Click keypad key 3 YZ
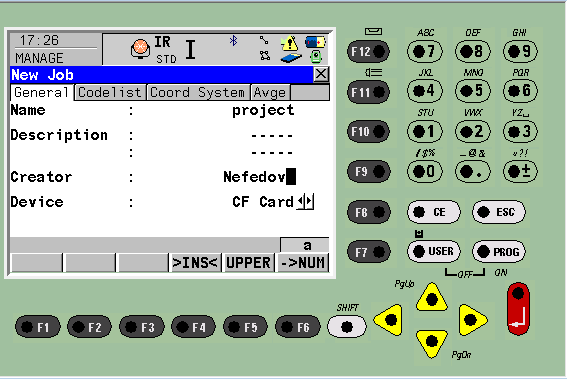Image resolution: width=567 pixels, height=379 pixels. point(520,131)
